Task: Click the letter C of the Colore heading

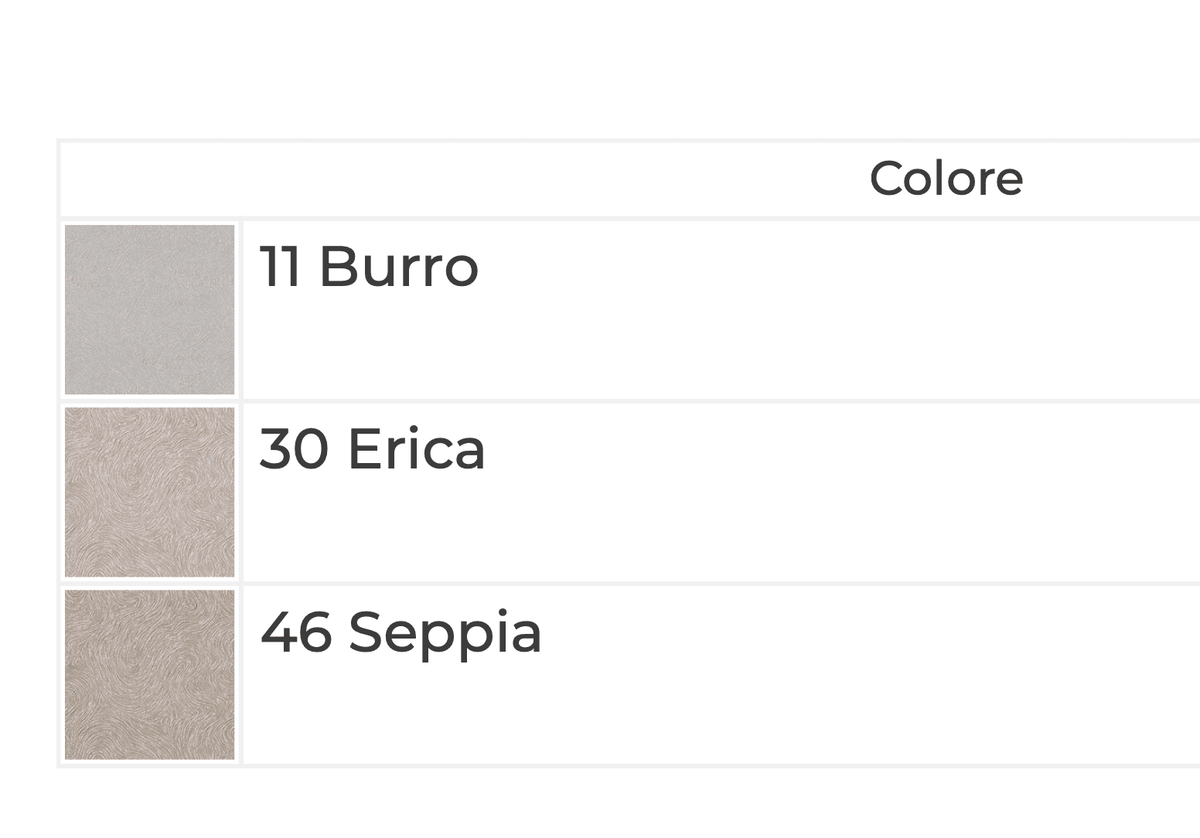Action: pos(886,179)
